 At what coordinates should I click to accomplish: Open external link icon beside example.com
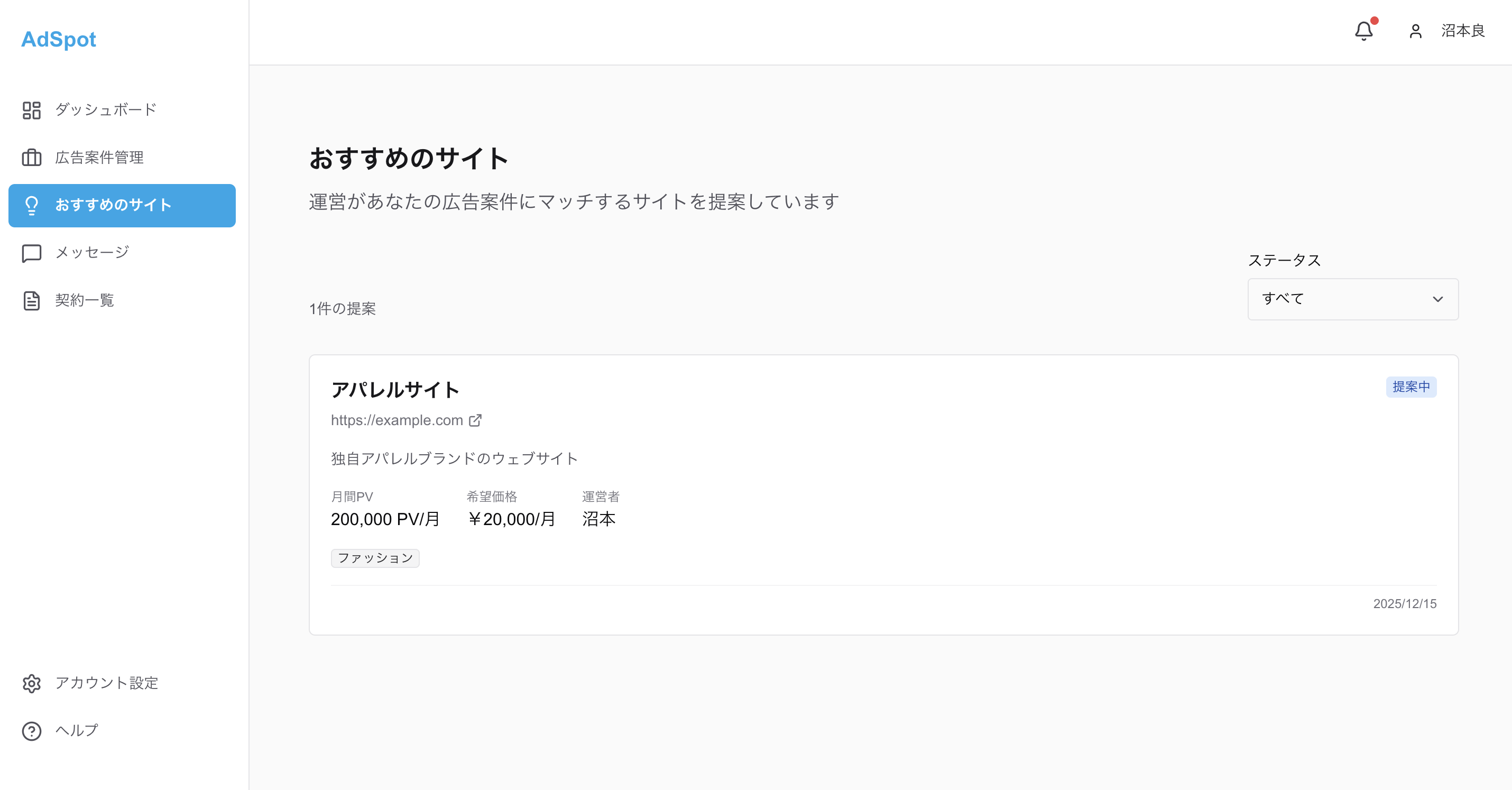click(x=475, y=420)
